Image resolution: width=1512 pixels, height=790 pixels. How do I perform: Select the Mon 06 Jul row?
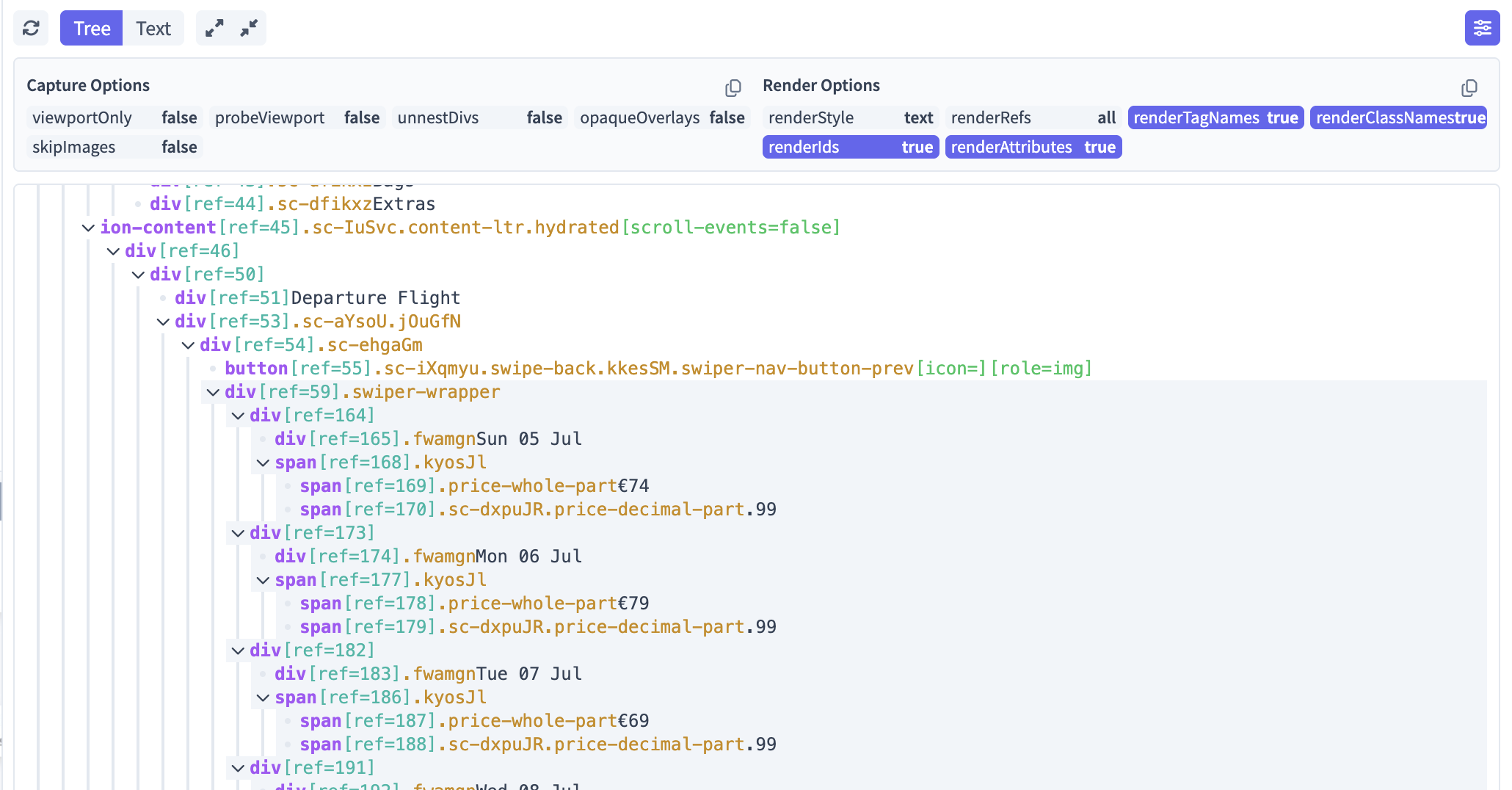coord(428,557)
